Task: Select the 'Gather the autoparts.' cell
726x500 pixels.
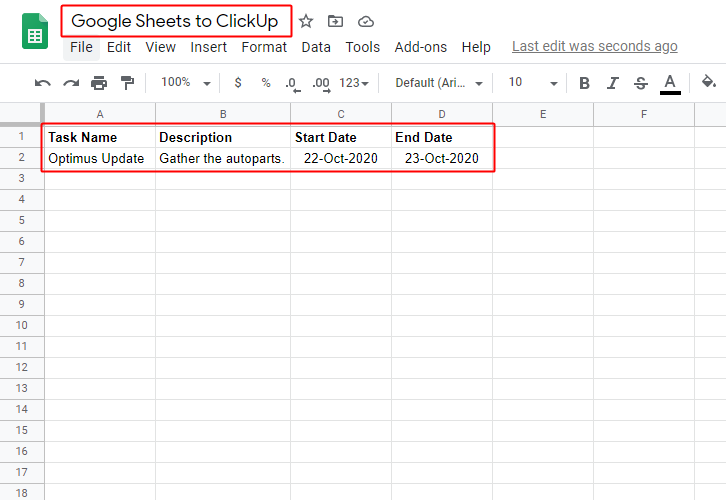Action: (x=223, y=158)
